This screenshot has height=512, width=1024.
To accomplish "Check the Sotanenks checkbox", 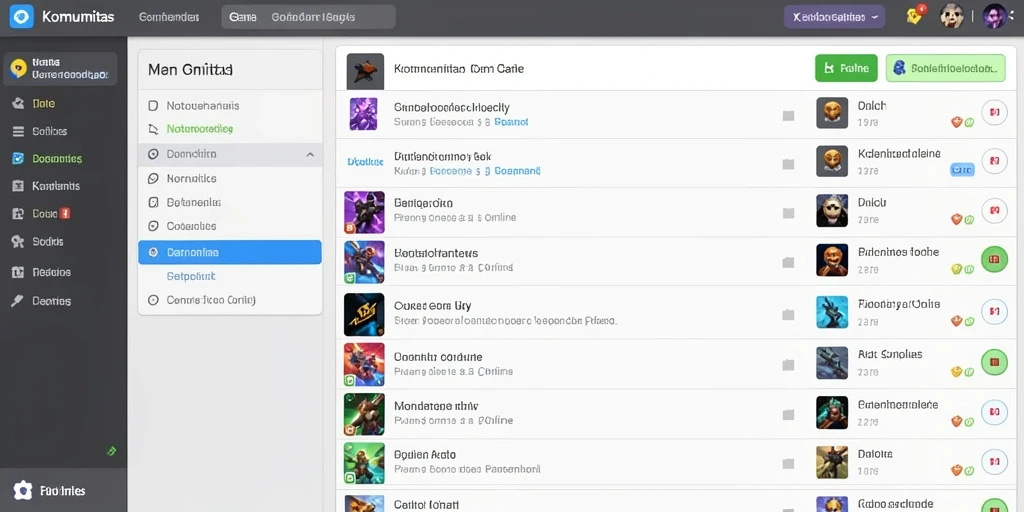I will [x=153, y=202].
